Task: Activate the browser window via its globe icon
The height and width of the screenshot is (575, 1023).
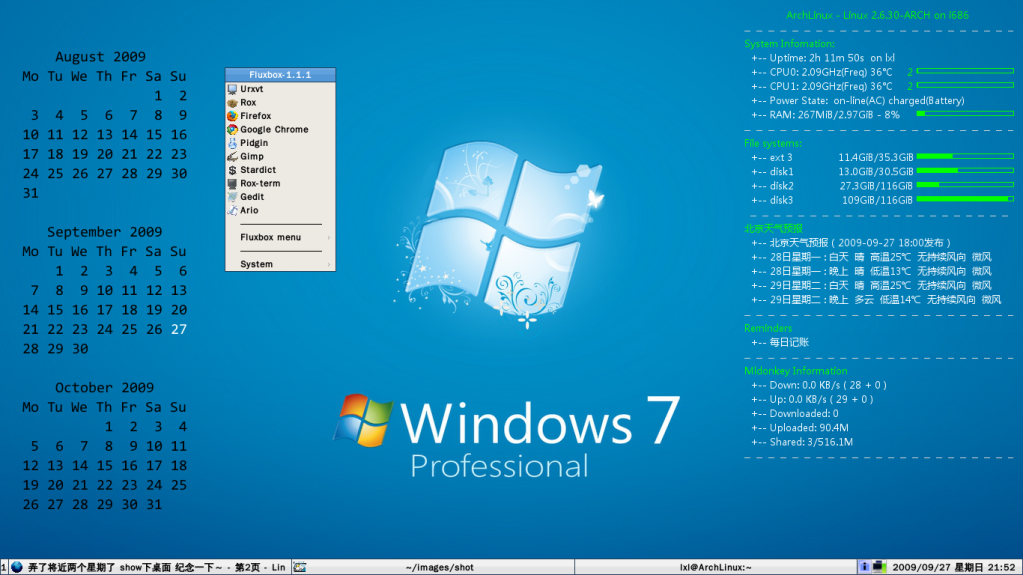Action: point(17,567)
